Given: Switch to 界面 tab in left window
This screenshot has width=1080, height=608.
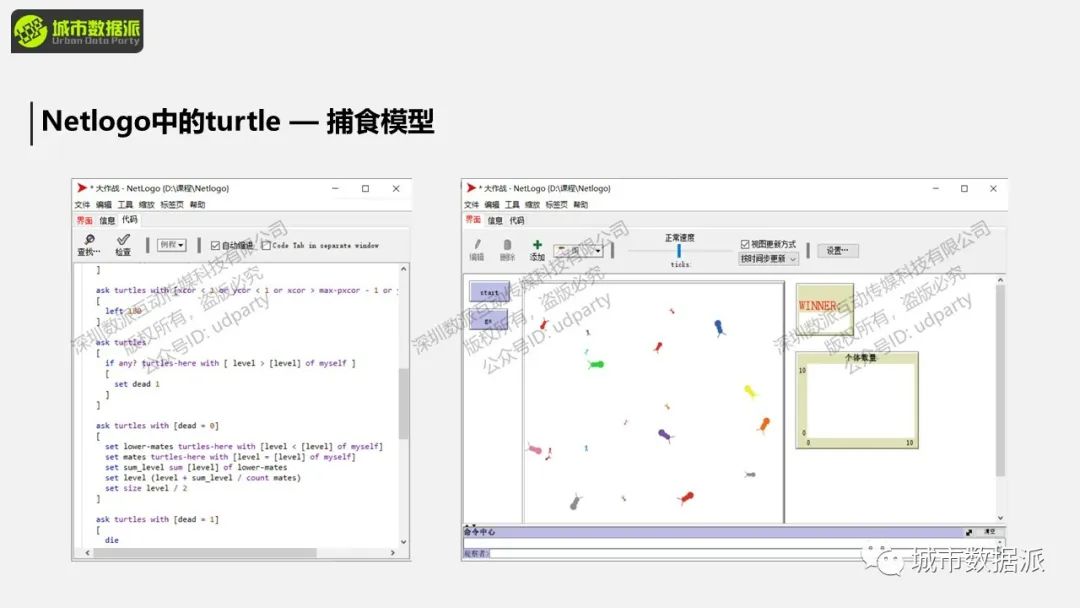Looking at the screenshot, I should 84,220.
